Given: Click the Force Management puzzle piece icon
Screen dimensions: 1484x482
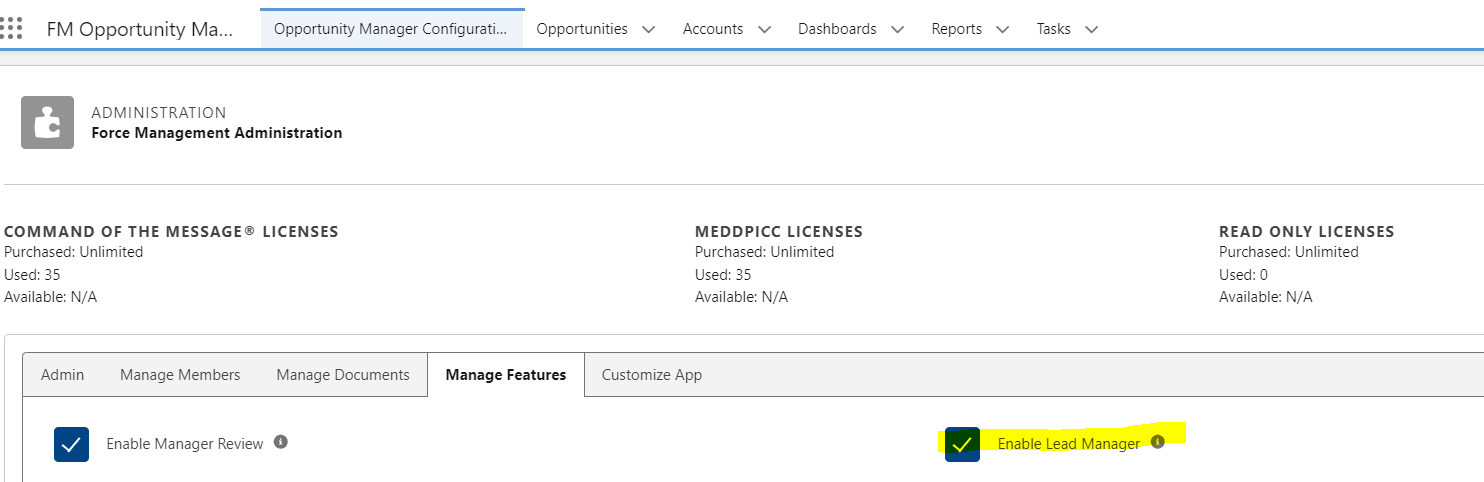Looking at the screenshot, I should [x=47, y=122].
